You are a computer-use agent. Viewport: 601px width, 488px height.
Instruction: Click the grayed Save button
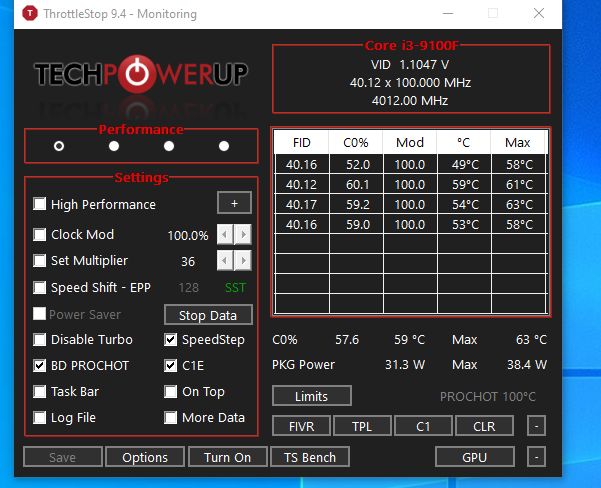(x=63, y=457)
